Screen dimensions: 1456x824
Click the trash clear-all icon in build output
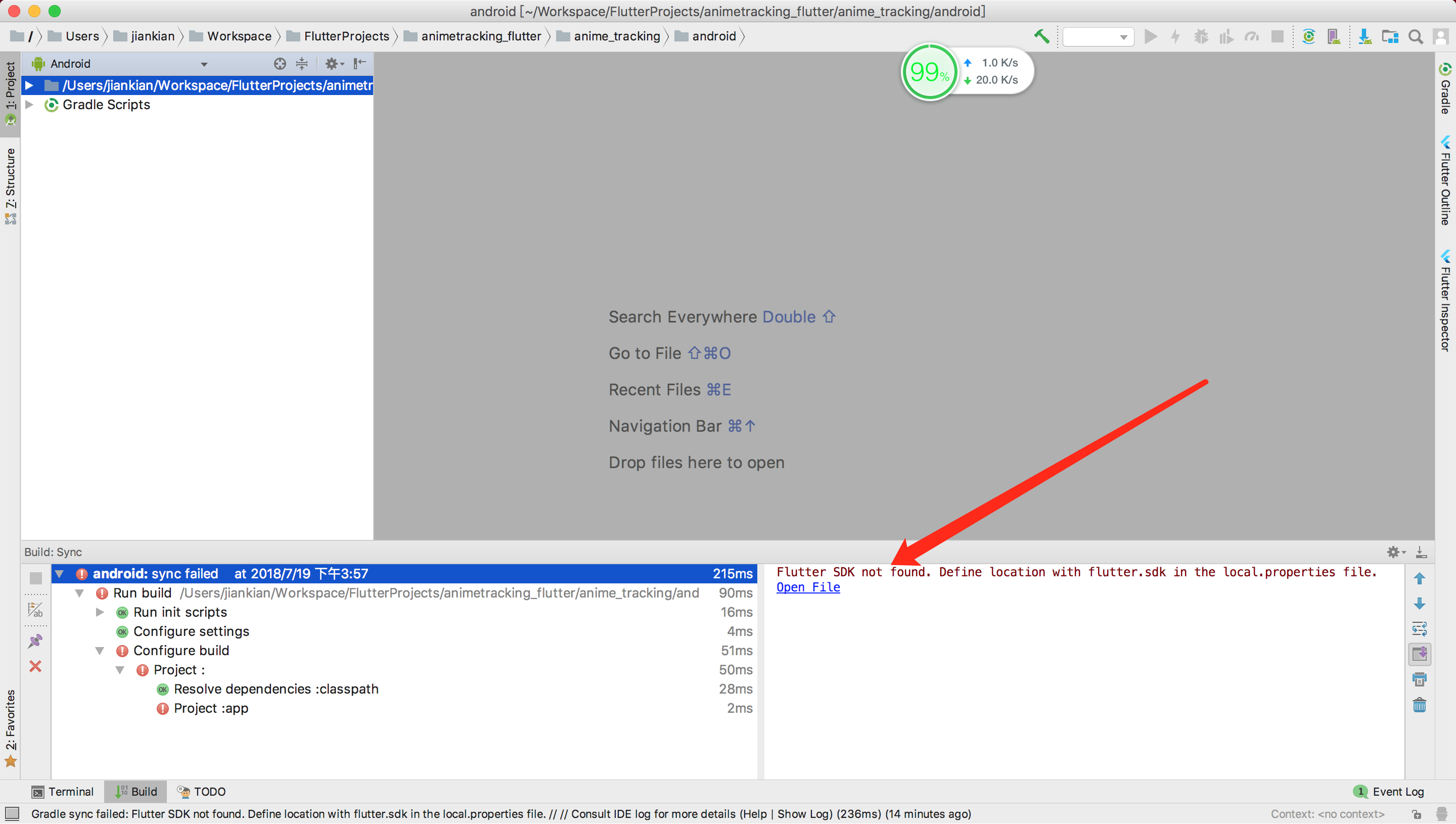point(1419,705)
